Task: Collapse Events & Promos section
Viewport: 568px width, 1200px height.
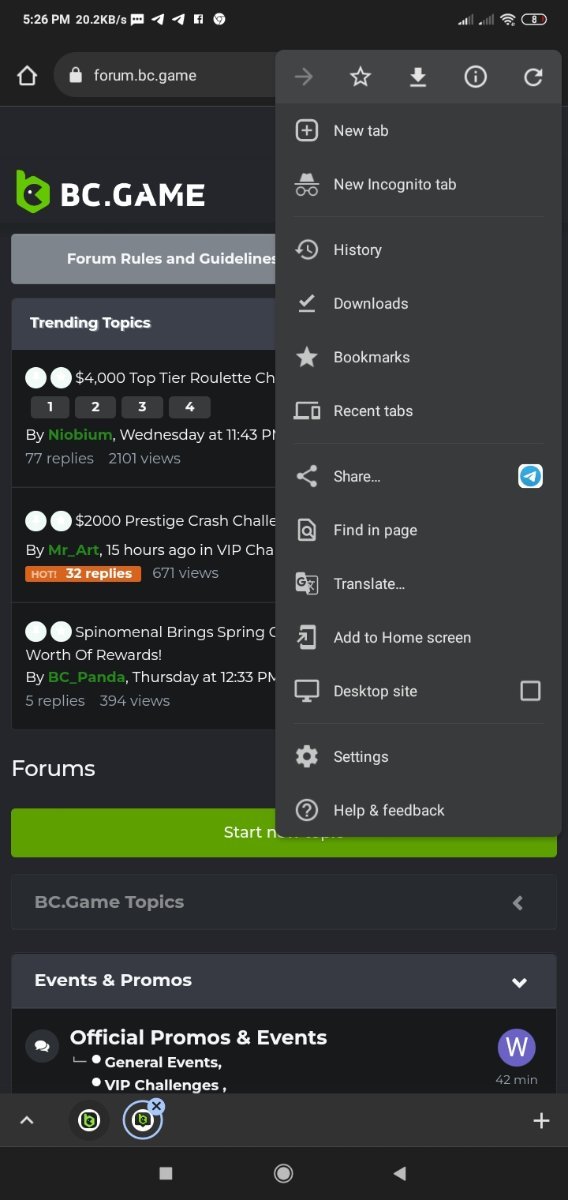Action: point(519,982)
